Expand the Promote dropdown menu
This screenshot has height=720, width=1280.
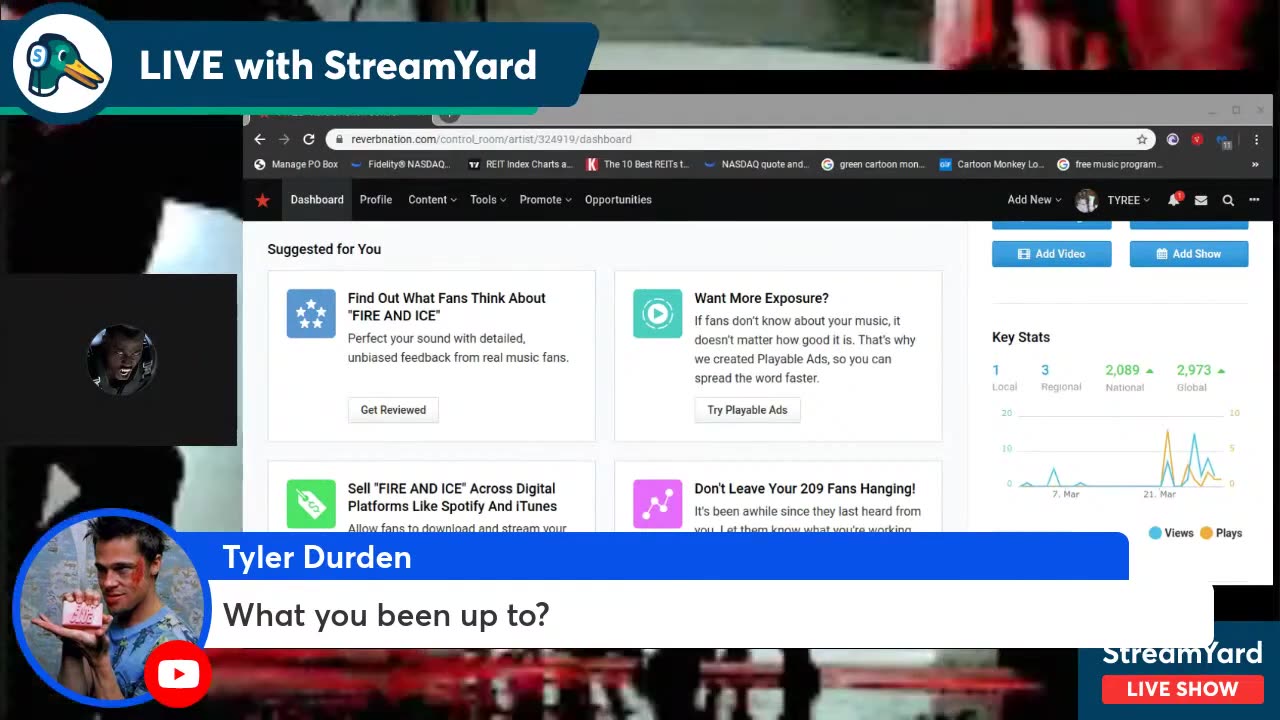coord(546,200)
